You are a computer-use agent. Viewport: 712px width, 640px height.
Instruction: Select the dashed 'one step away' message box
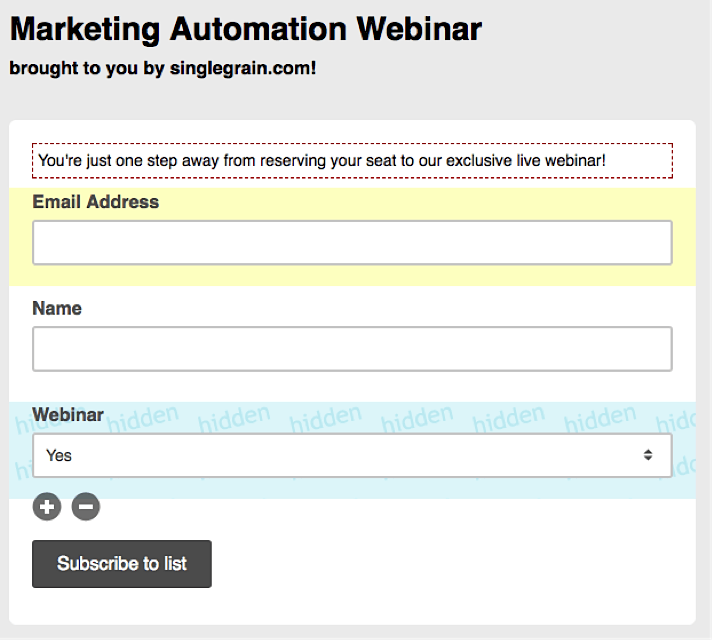tap(352, 161)
